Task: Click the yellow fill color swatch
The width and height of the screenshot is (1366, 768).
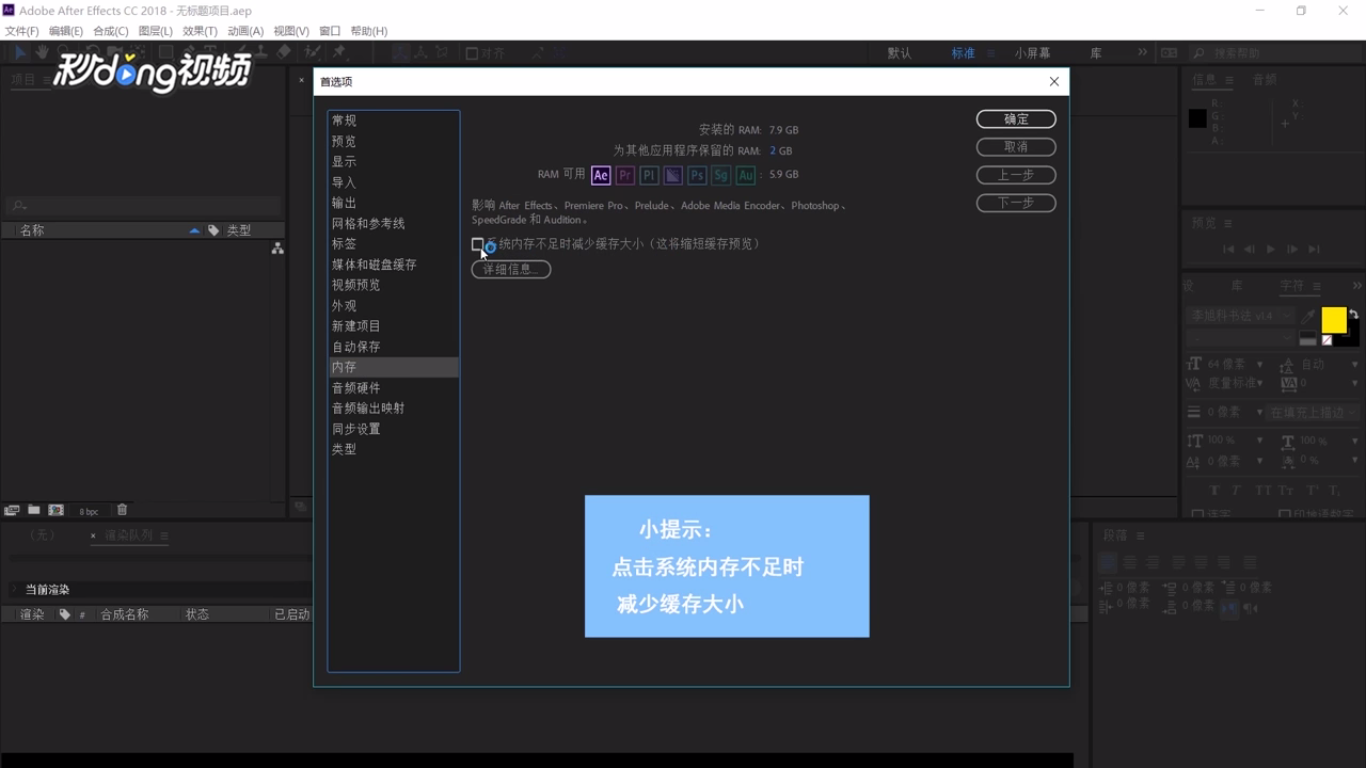Action: point(1334,320)
